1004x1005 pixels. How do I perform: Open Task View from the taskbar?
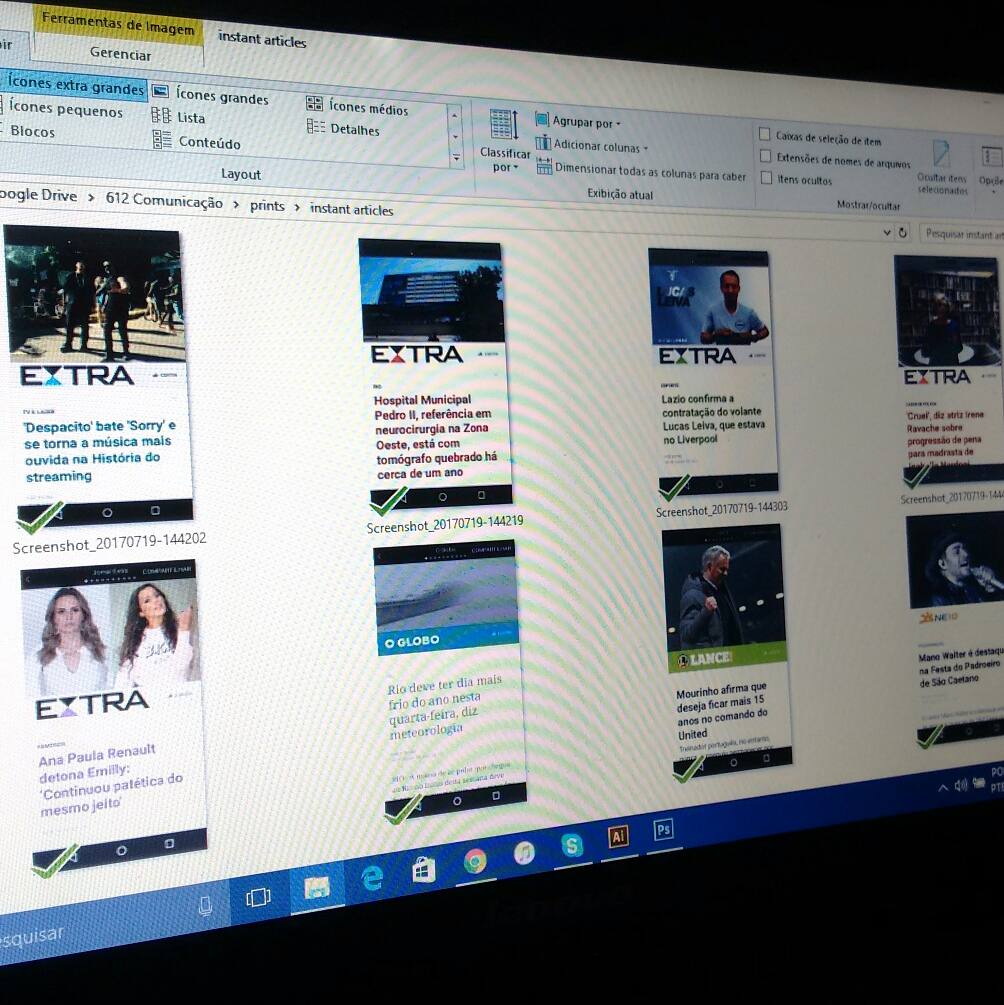(x=258, y=897)
